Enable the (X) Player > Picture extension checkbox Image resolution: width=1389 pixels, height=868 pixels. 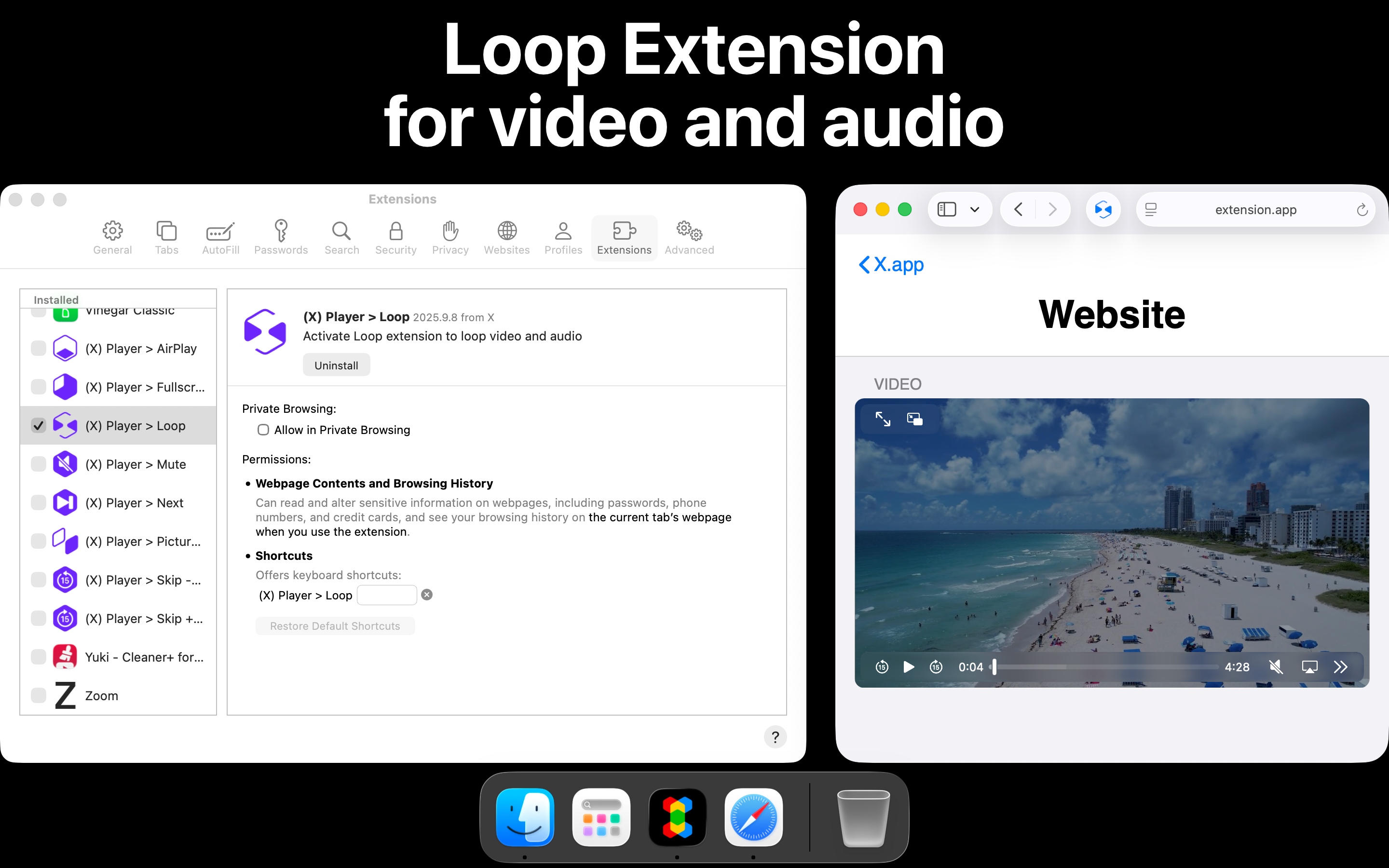click(39, 541)
